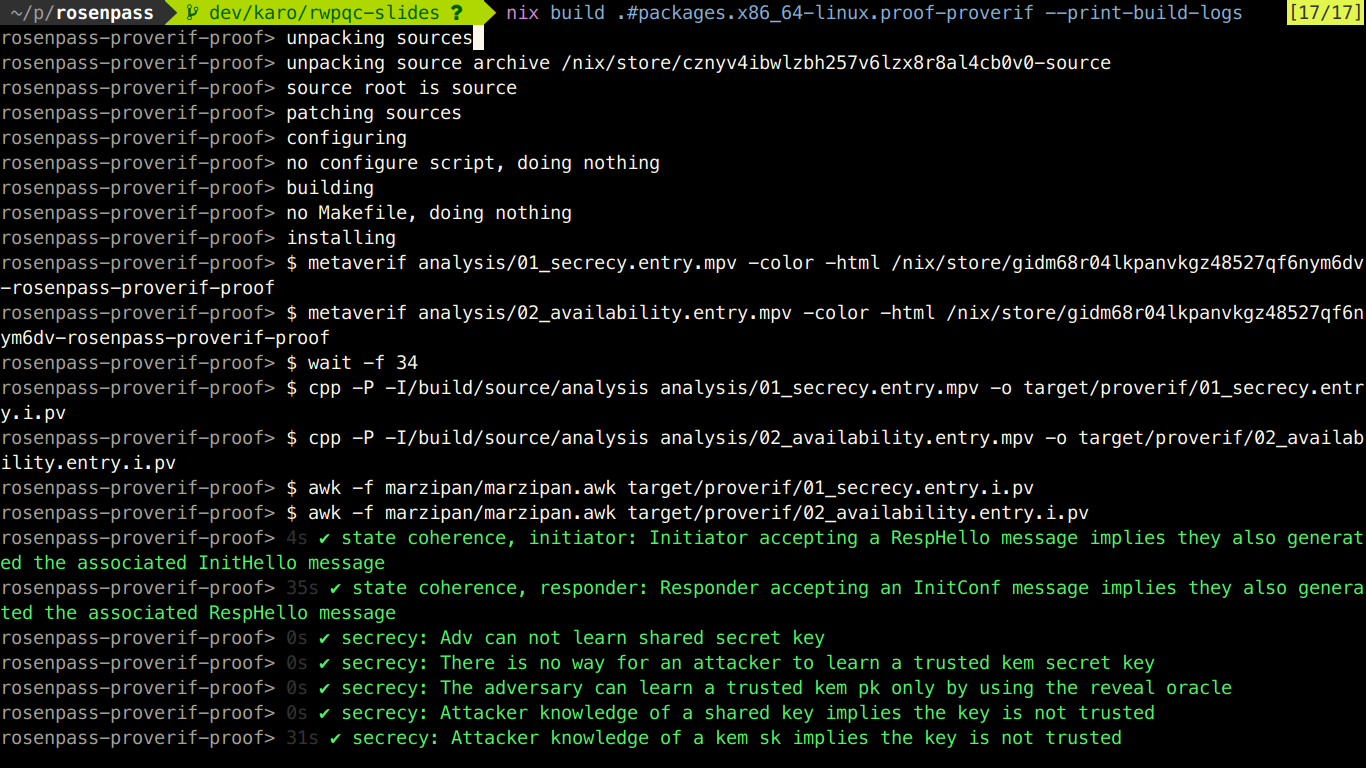The height and width of the screenshot is (768, 1366).
Task: Click the checkmark for Adv can not learn shared secret key
Action: (324, 638)
